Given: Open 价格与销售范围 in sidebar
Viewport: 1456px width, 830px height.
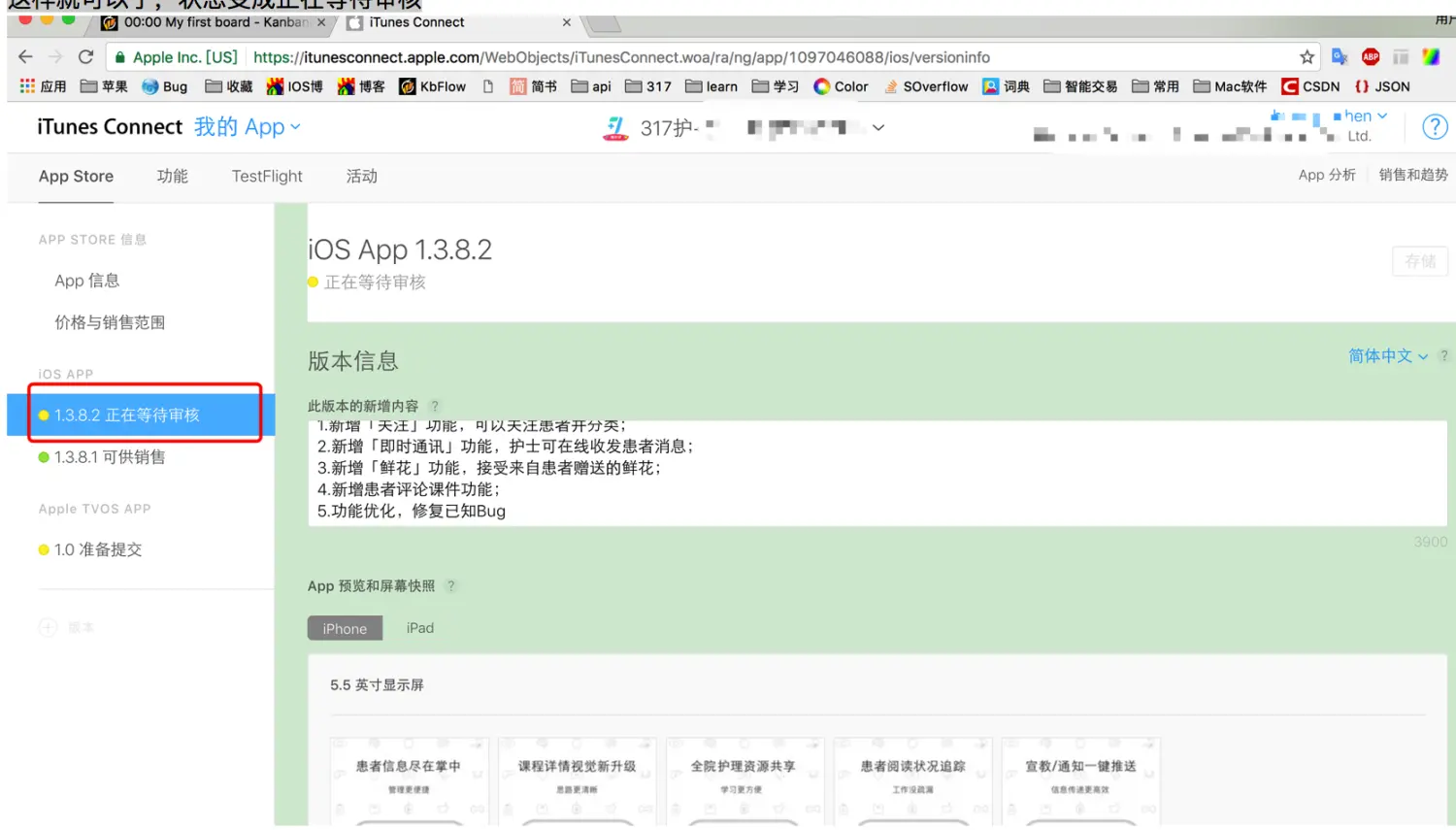Looking at the screenshot, I should pyautogui.click(x=110, y=322).
